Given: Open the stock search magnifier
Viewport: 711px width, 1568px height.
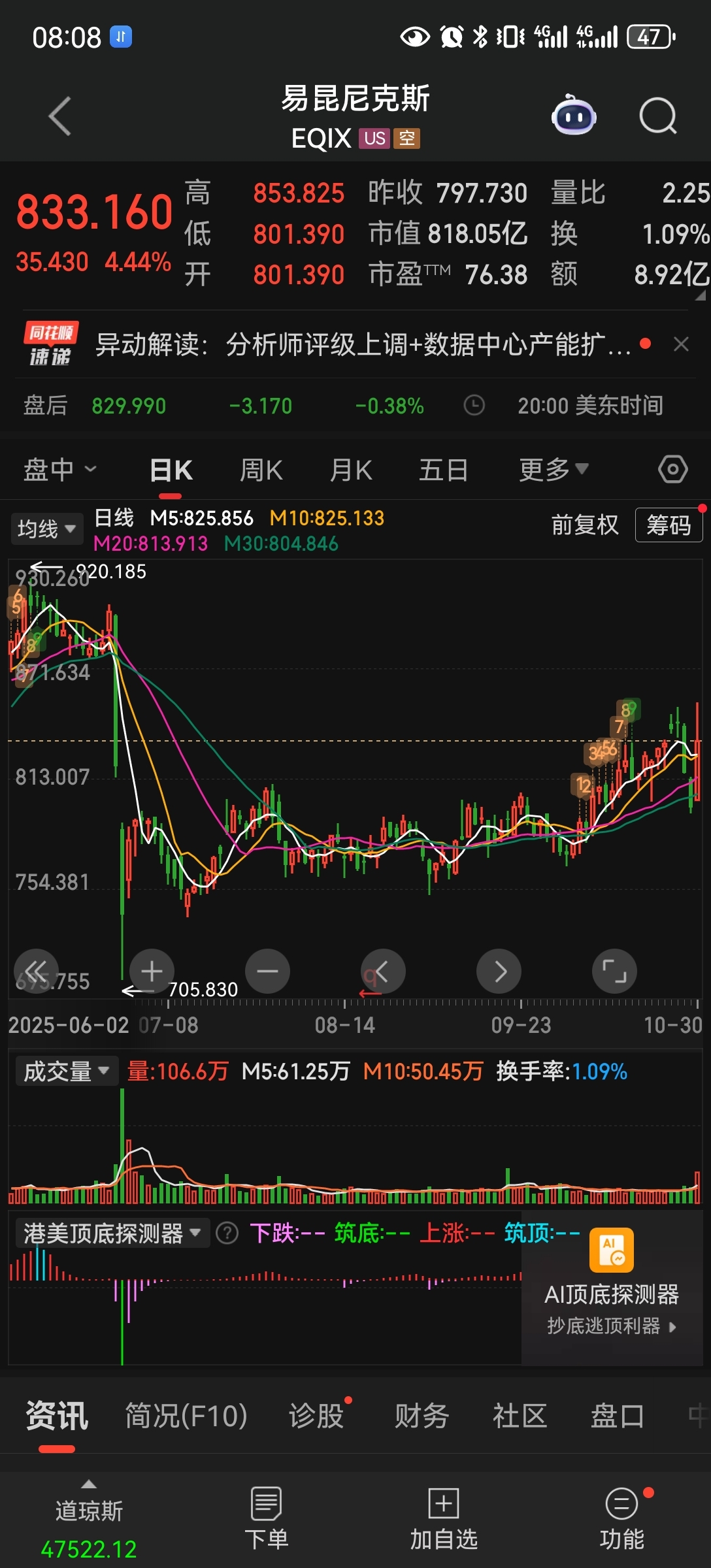Looking at the screenshot, I should [657, 116].
